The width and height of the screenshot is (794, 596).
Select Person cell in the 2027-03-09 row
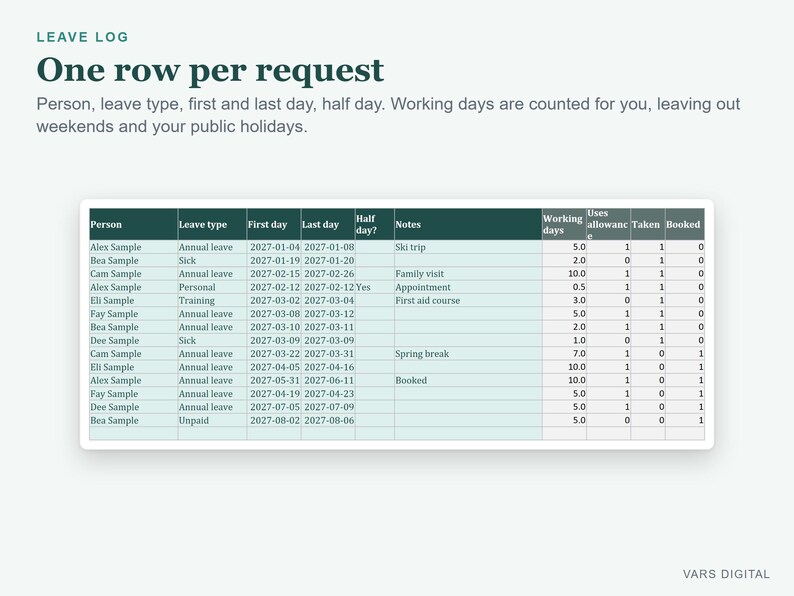point(134,340)
